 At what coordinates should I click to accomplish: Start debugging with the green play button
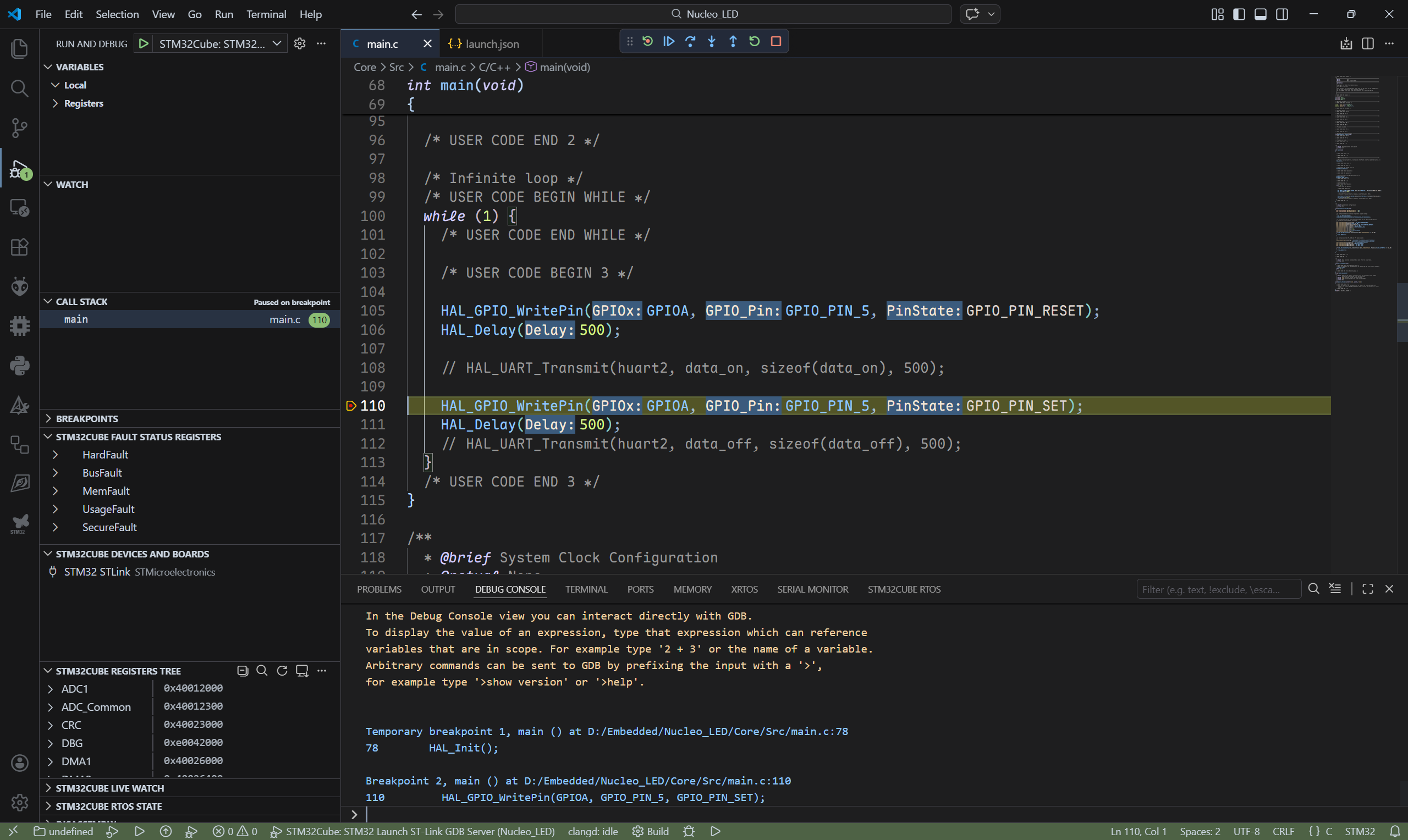click(x=143, y=43)
